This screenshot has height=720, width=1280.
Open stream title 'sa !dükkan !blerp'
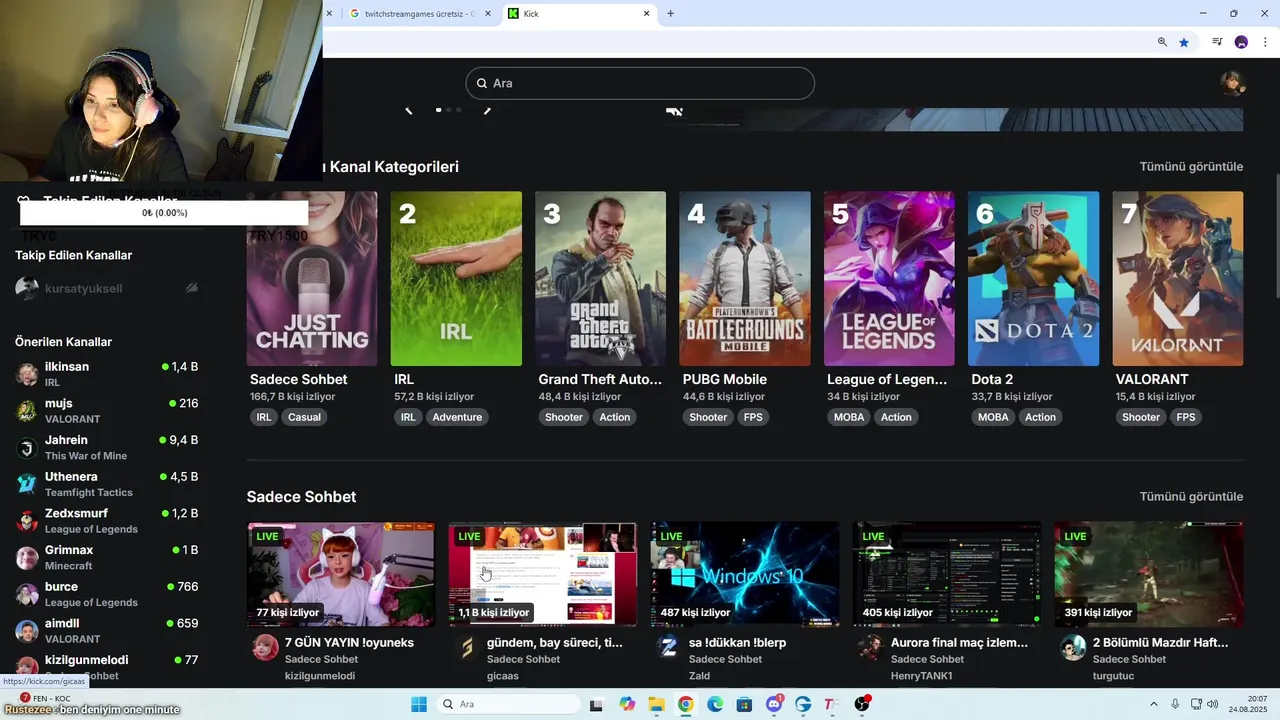click(x=738, y=642)
